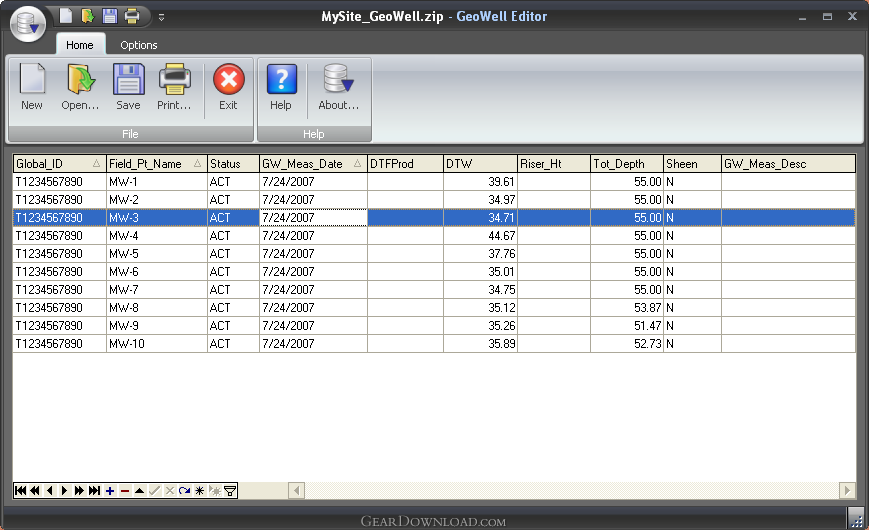The image size is (869, 530).
Task: Click Tot_Depth value 53.87
Action: coord(627,308)
